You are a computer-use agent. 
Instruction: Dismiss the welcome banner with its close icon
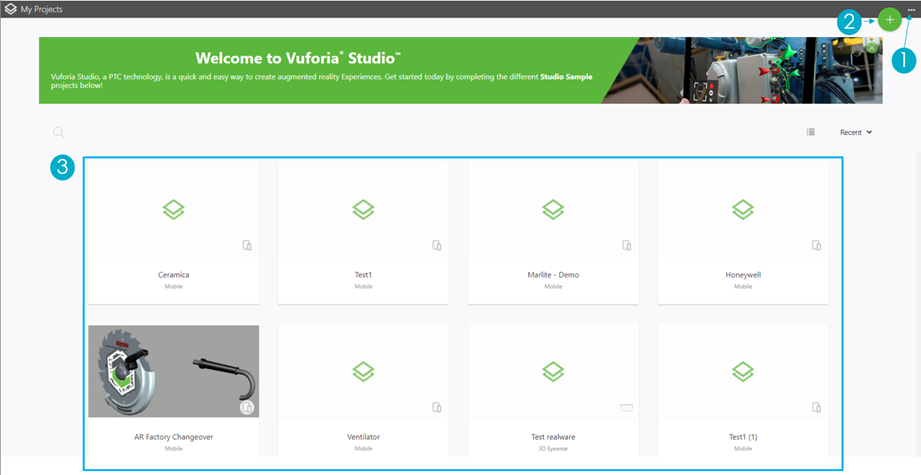click(x=872, y=47)
